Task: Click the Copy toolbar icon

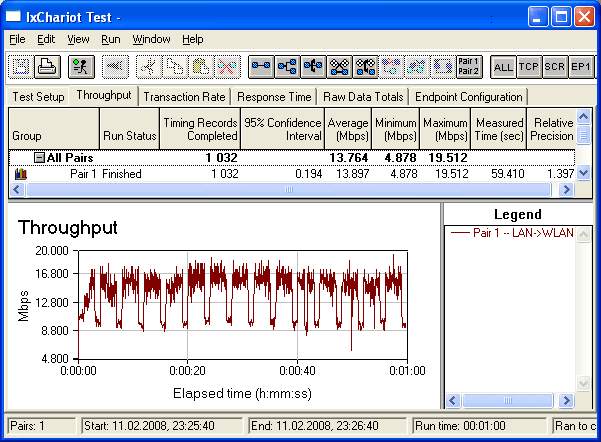Action: click(x=175, y=67)
